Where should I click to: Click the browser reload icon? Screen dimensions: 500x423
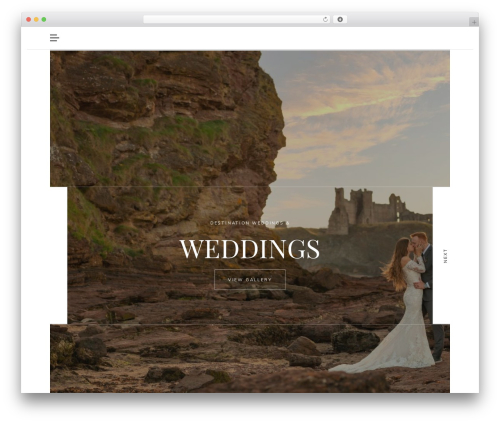[325, 19]
